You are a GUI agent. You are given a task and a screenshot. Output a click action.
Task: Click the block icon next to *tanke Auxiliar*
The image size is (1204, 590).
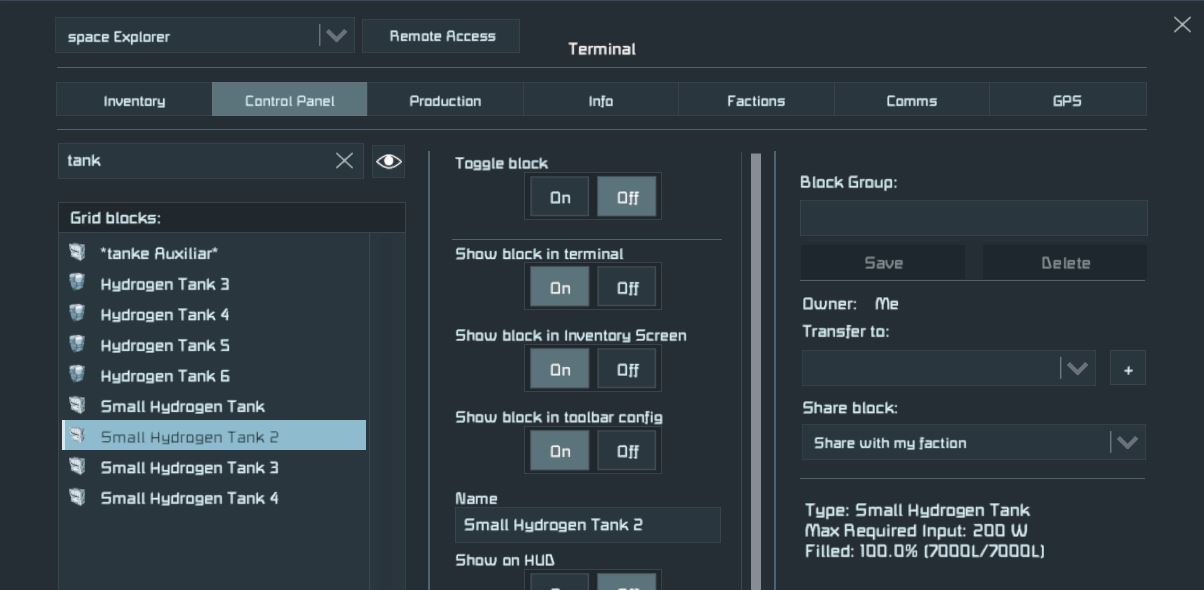click(x=77, y=253)
